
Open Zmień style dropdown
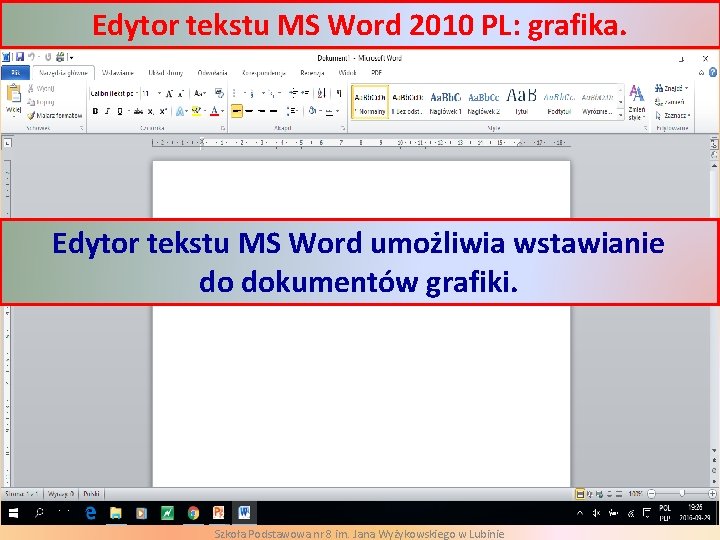[636, 103]
